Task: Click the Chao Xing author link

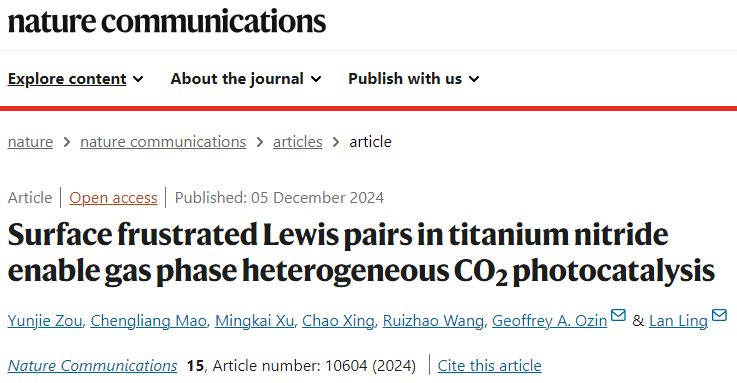Action: [338, 320]
